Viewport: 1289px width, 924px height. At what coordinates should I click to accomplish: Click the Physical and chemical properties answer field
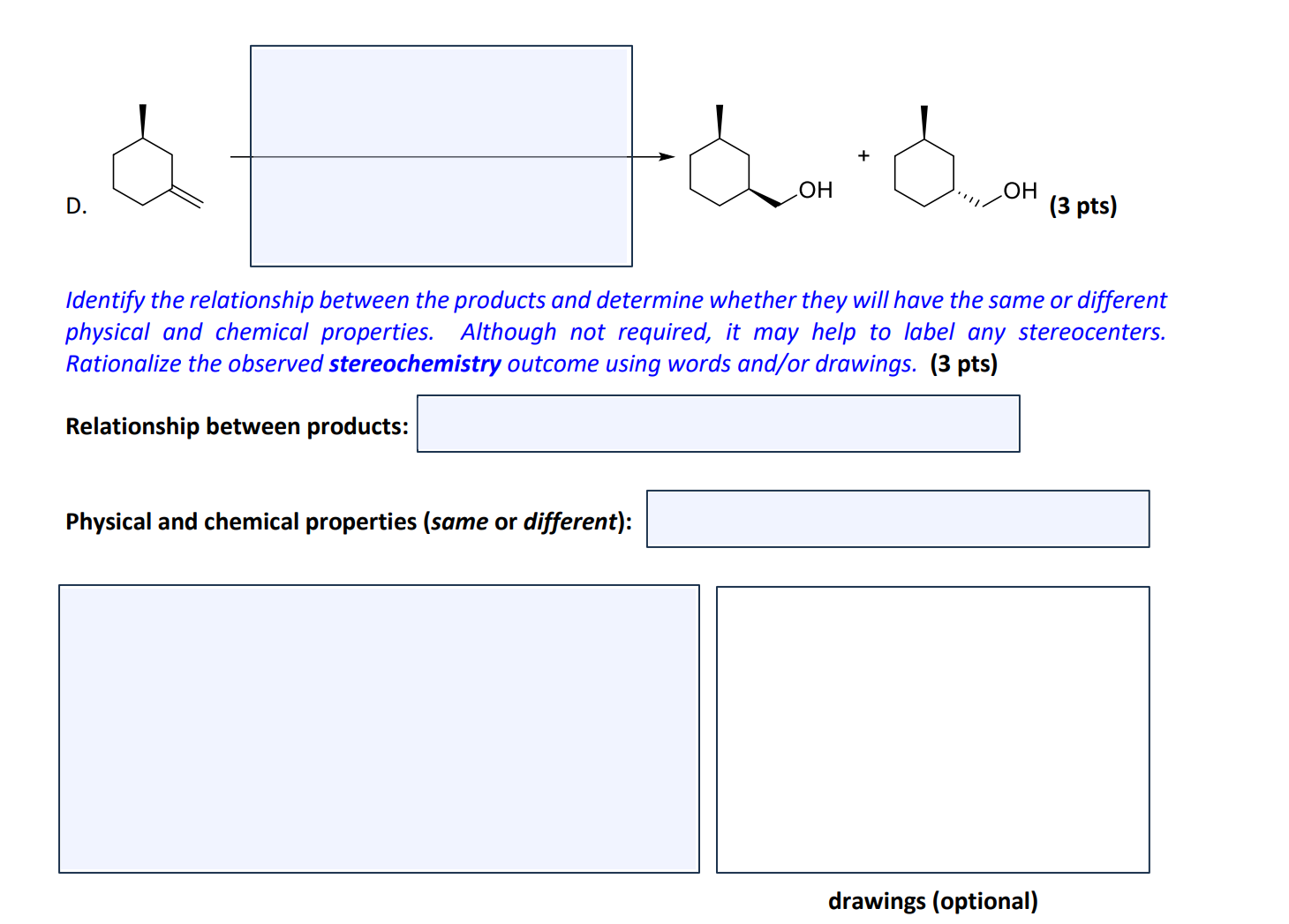point(897,520)
